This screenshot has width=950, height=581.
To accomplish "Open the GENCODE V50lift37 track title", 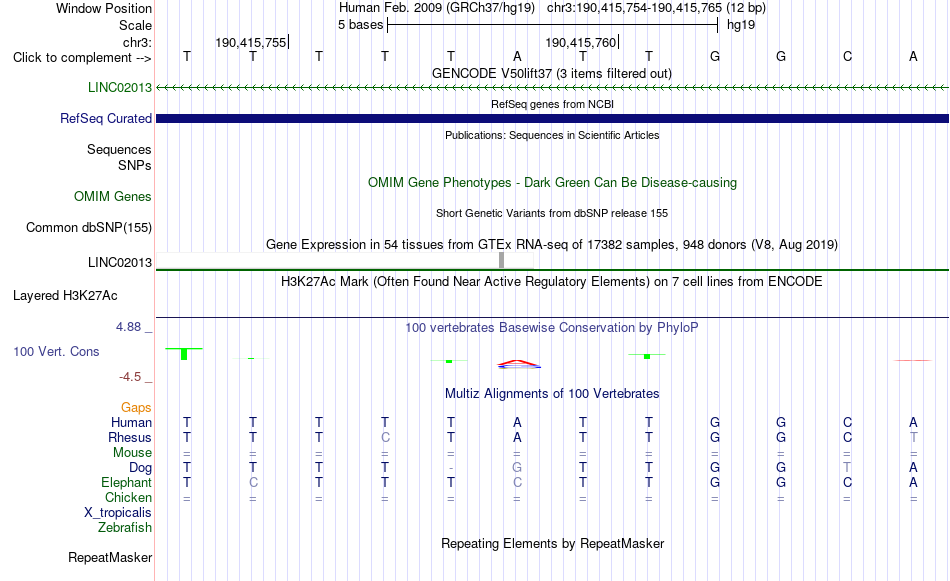I will [552, 73].
